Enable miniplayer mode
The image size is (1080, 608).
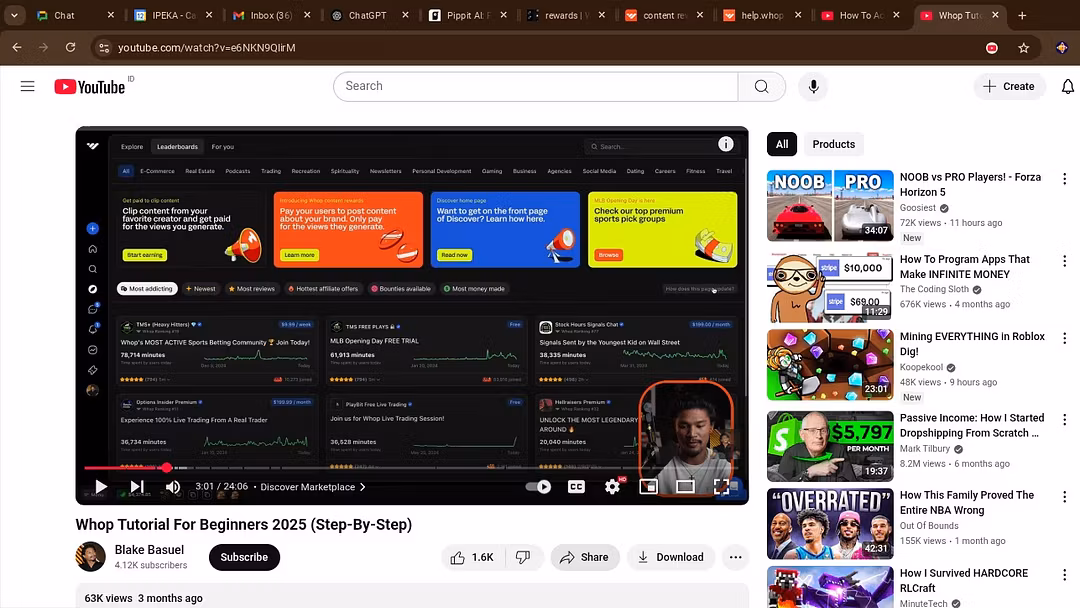(648, 487)
